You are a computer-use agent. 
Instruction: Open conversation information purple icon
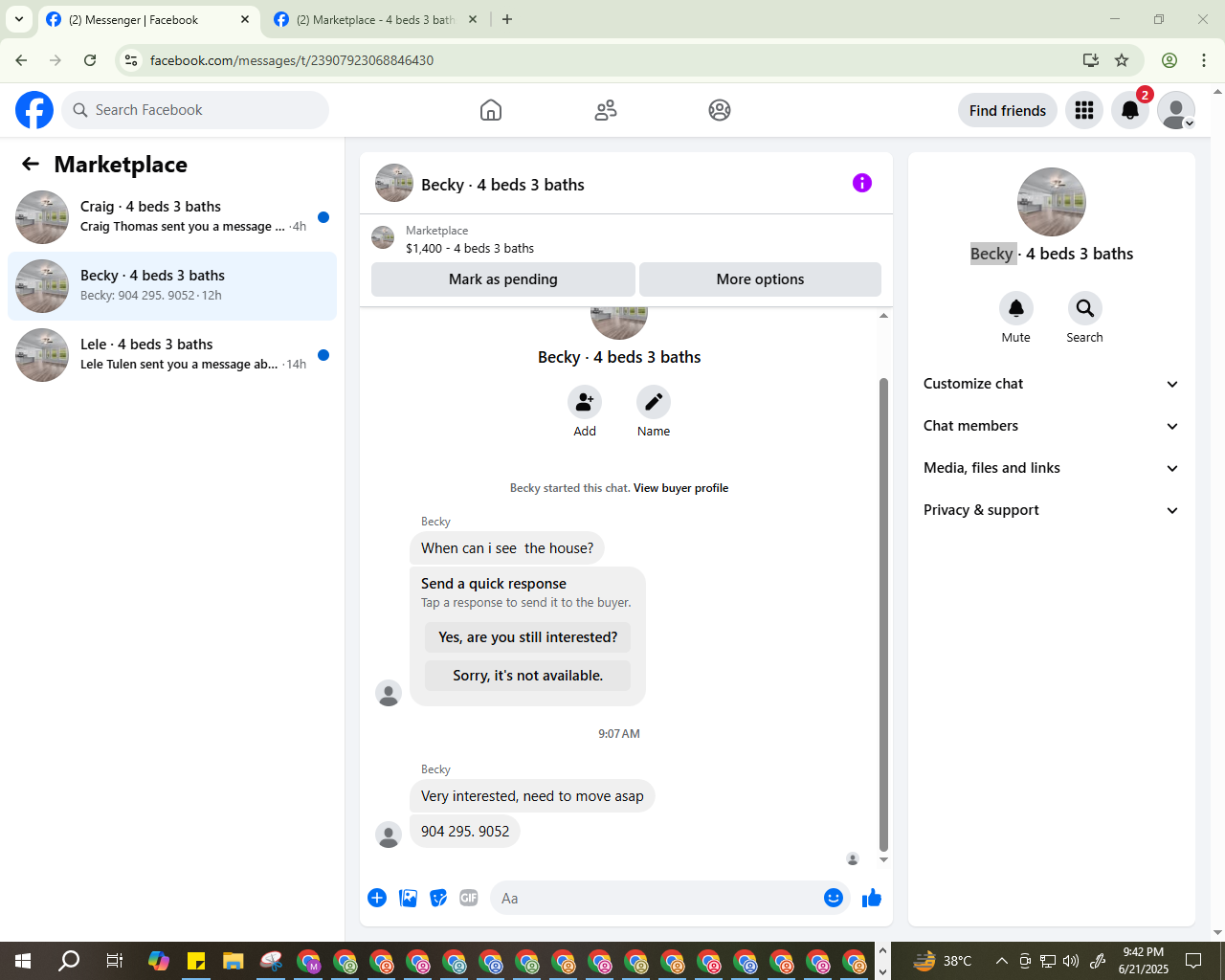(x=862, y=183)
